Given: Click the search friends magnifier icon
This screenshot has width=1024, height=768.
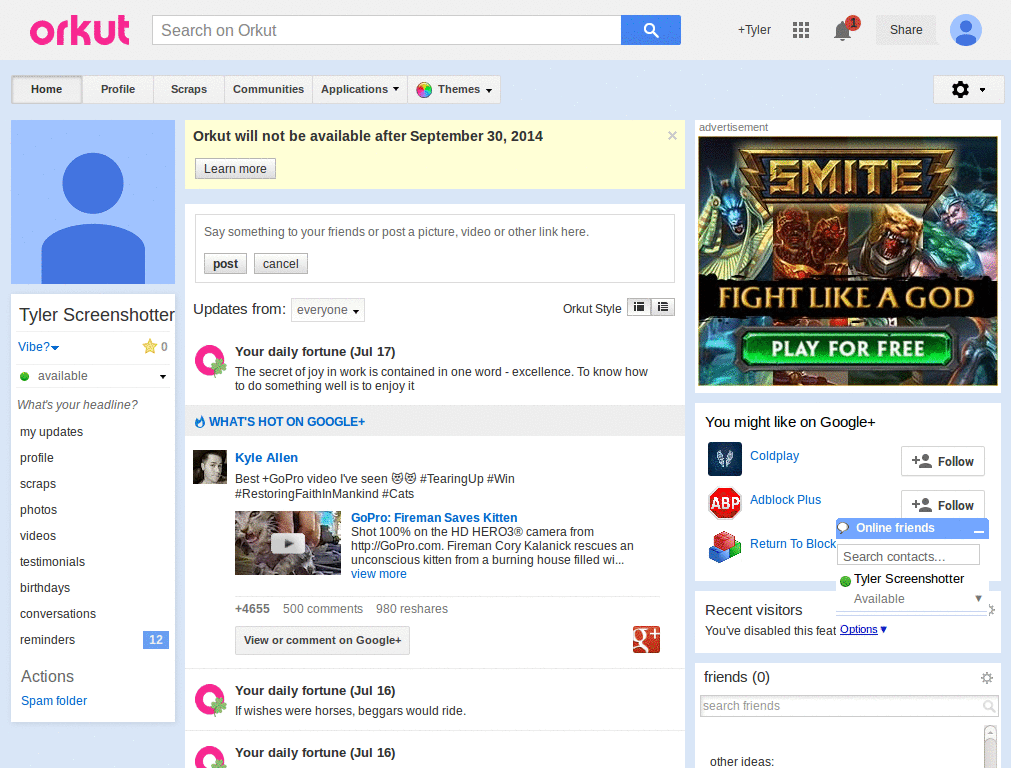Looking at the screenshot, I should [989, 706].
